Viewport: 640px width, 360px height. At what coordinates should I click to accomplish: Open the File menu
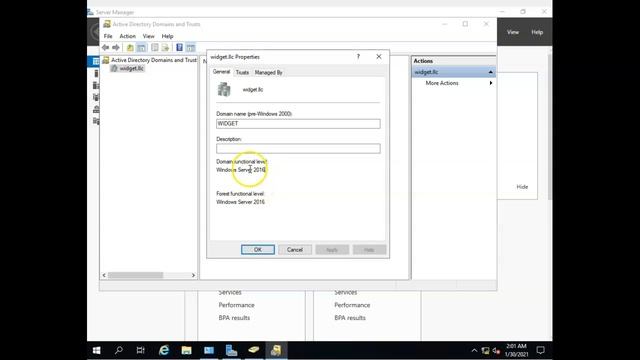pyautogui.click(x=108, y=36)
